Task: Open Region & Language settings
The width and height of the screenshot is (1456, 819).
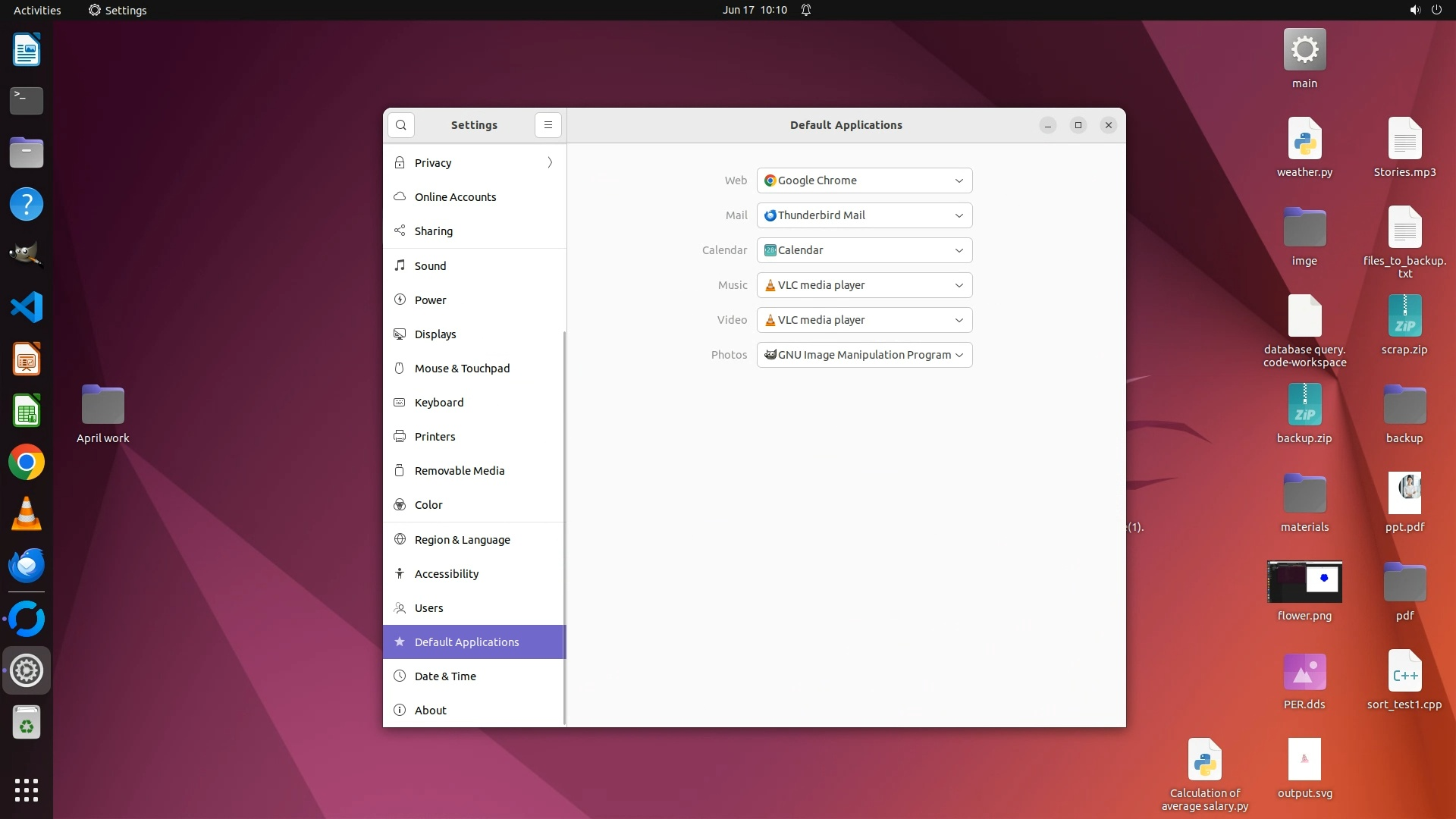Action: pos(462,540)
